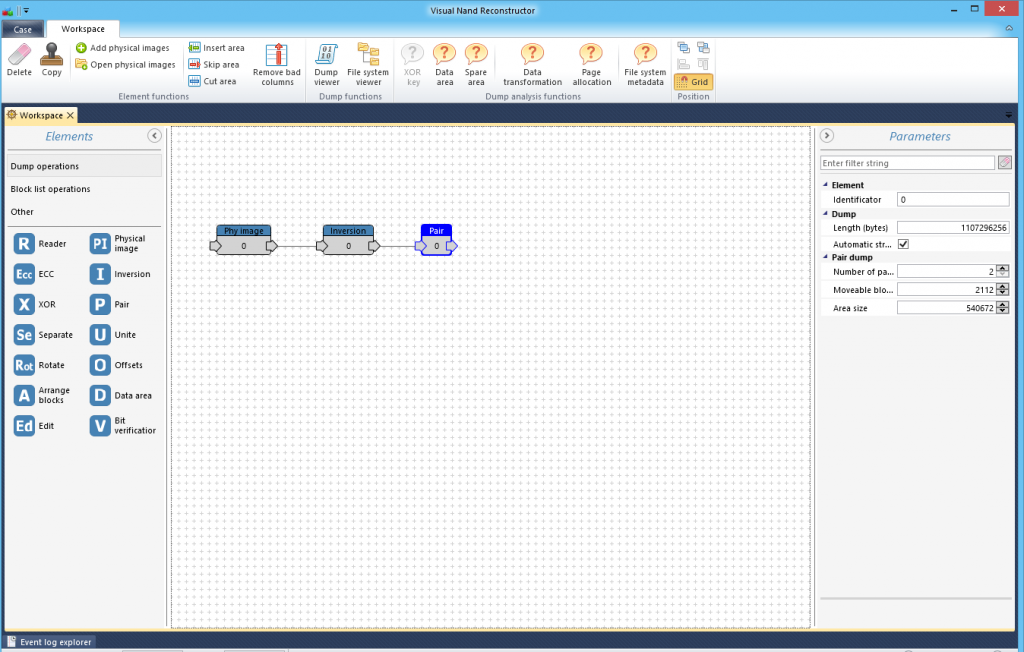Select the Phy image node on canvas

tap(244, 240)
